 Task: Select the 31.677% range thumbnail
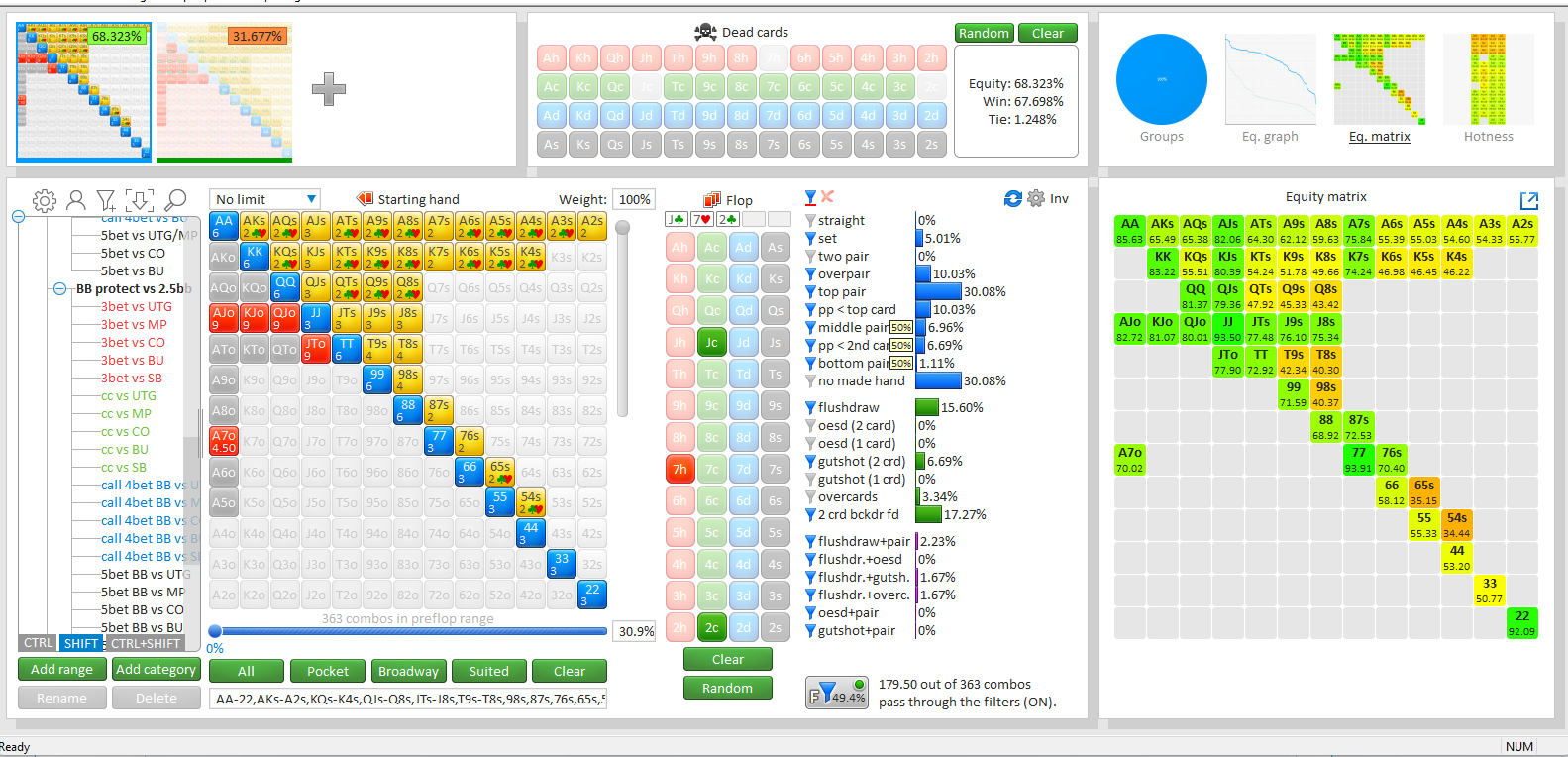pos(225,91)
